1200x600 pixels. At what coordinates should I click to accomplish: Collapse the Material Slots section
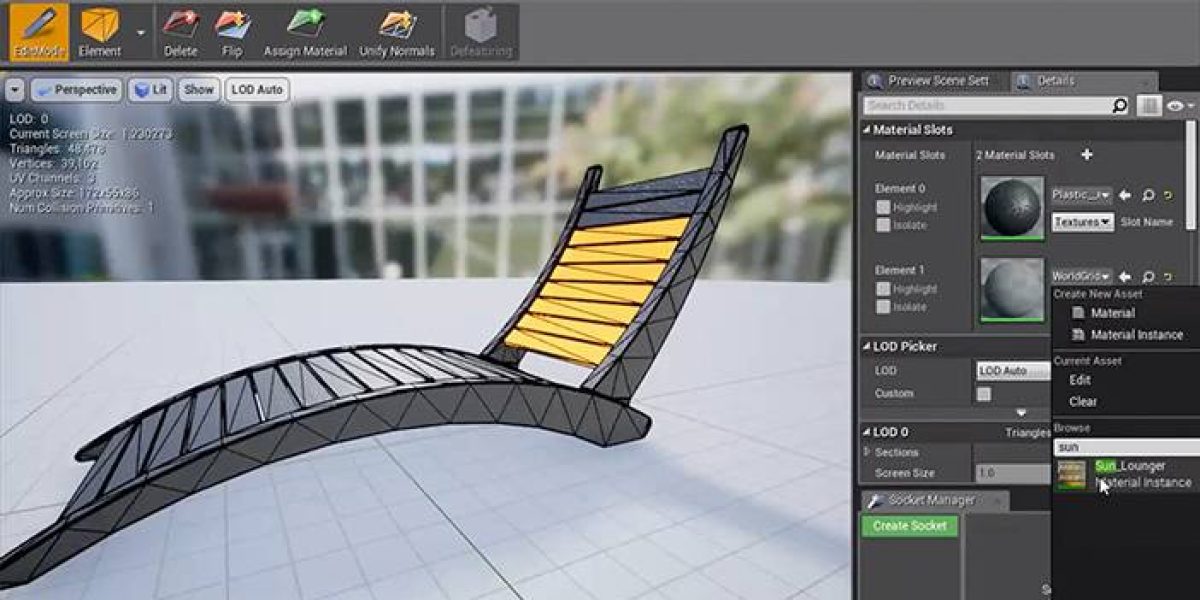(866, 130)
